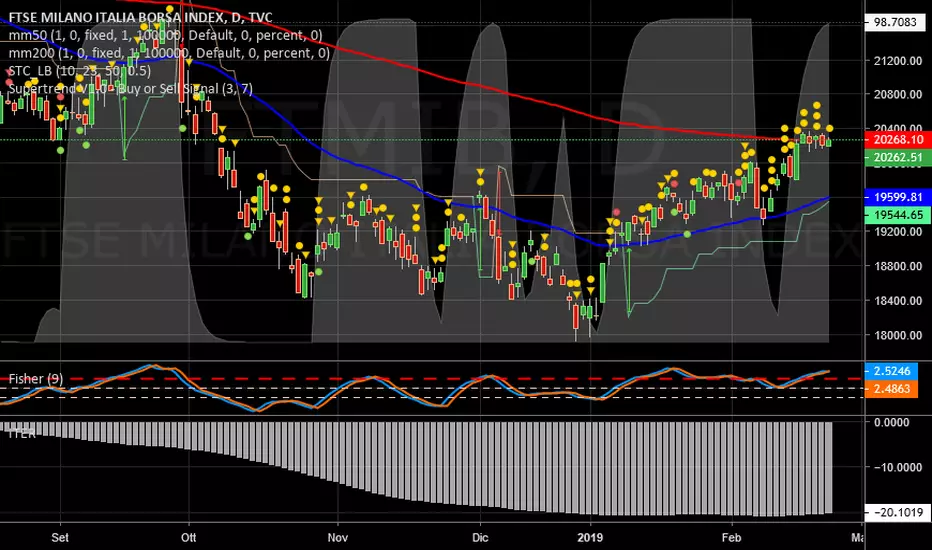This screenshot has width=932, height=550.
Task: Select the mm200 indicator legend
Action: click(x=169, y=53)
